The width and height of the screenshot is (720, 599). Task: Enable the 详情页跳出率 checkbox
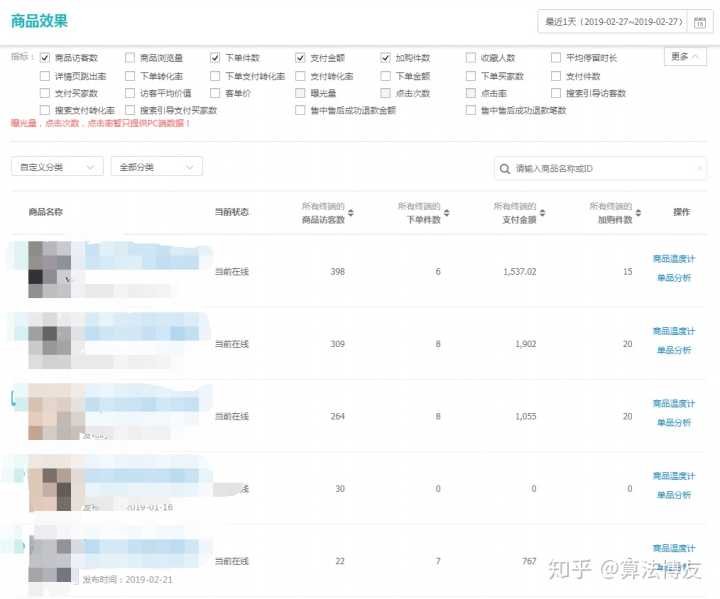[45, 76]
